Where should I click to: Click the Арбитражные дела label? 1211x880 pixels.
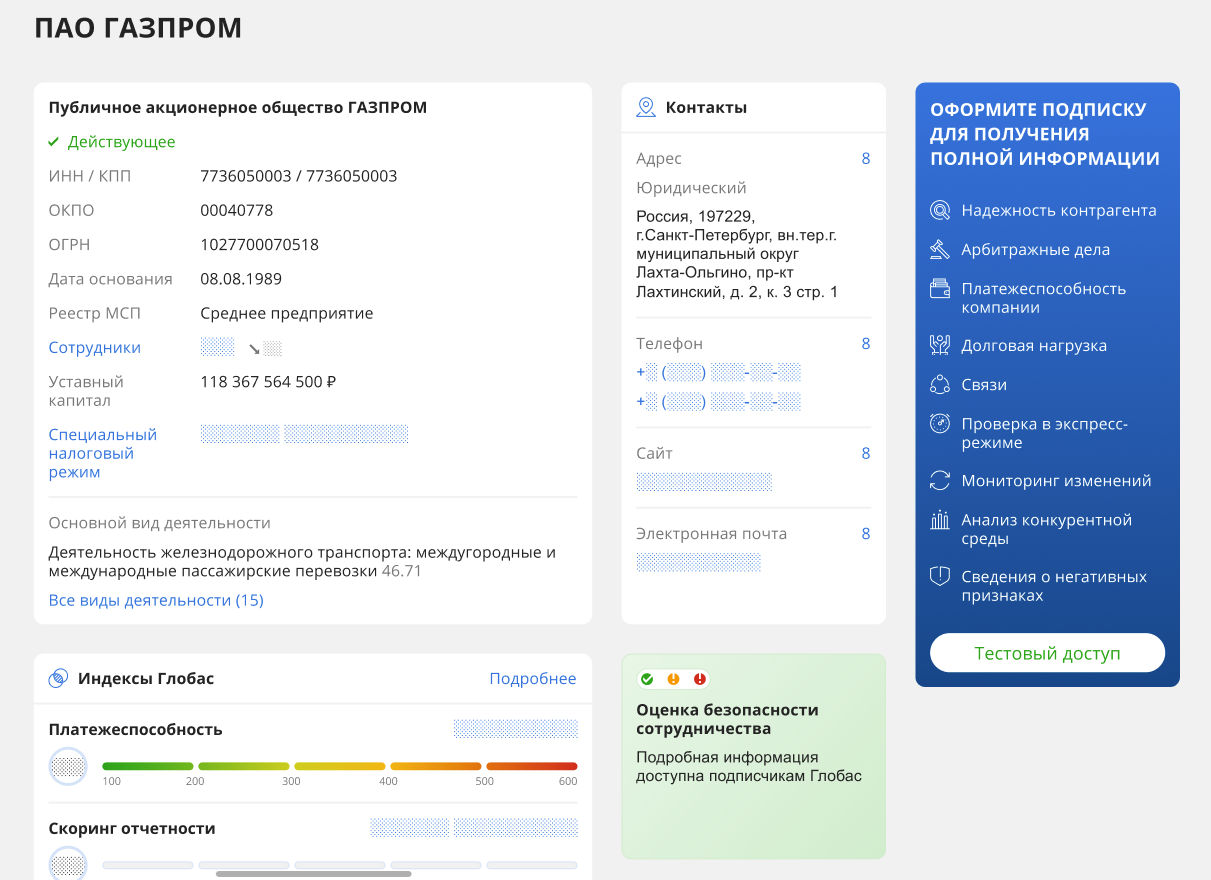[1036, 250]
